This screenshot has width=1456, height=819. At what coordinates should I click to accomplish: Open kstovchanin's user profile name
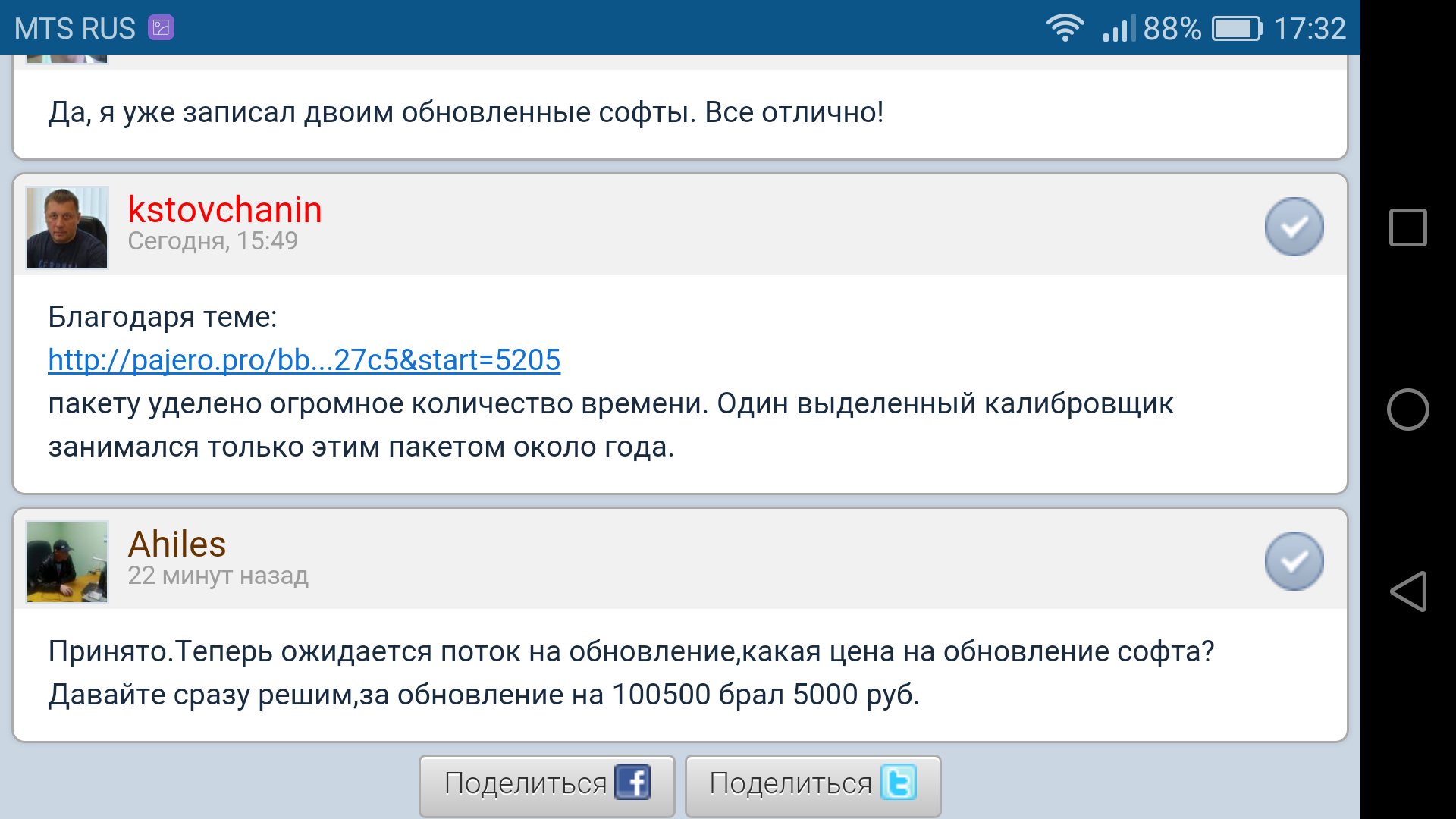(224, 209)
